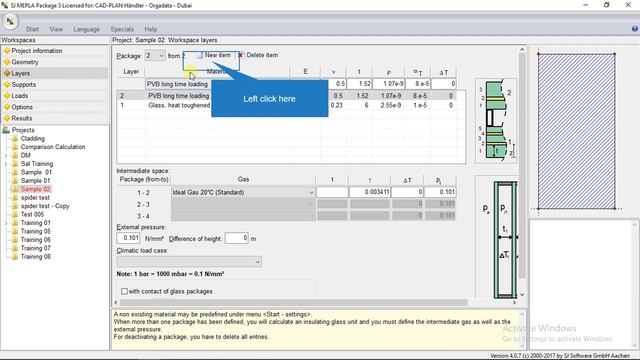Click the round application menu button
Viewport: 640px width, 360px height.
click(x=10, y=21)
